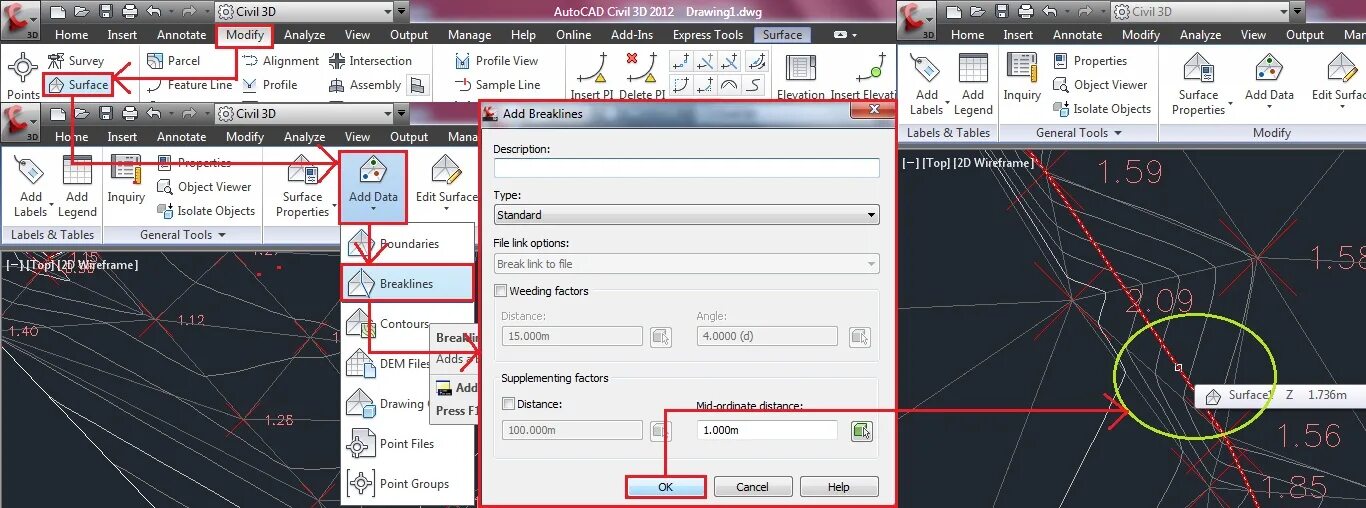
Task: Click Object Viewer in the Surface1-tooltip window
Action: click(1100, 85)
